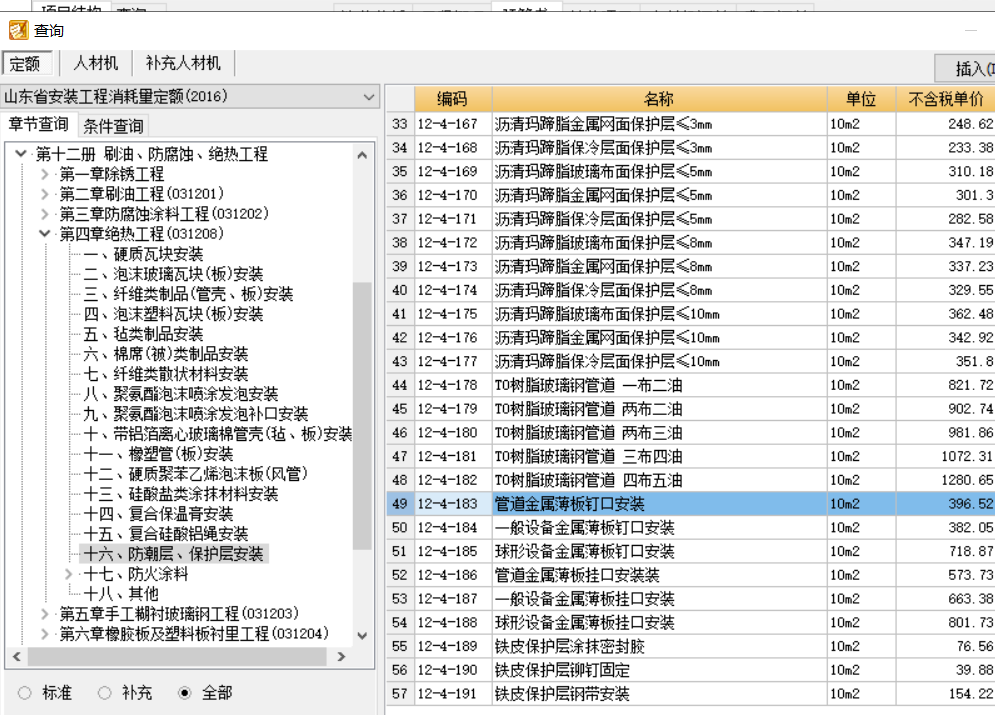
Task: Switch to the 定额 tab
Action: tap(25, 63)
